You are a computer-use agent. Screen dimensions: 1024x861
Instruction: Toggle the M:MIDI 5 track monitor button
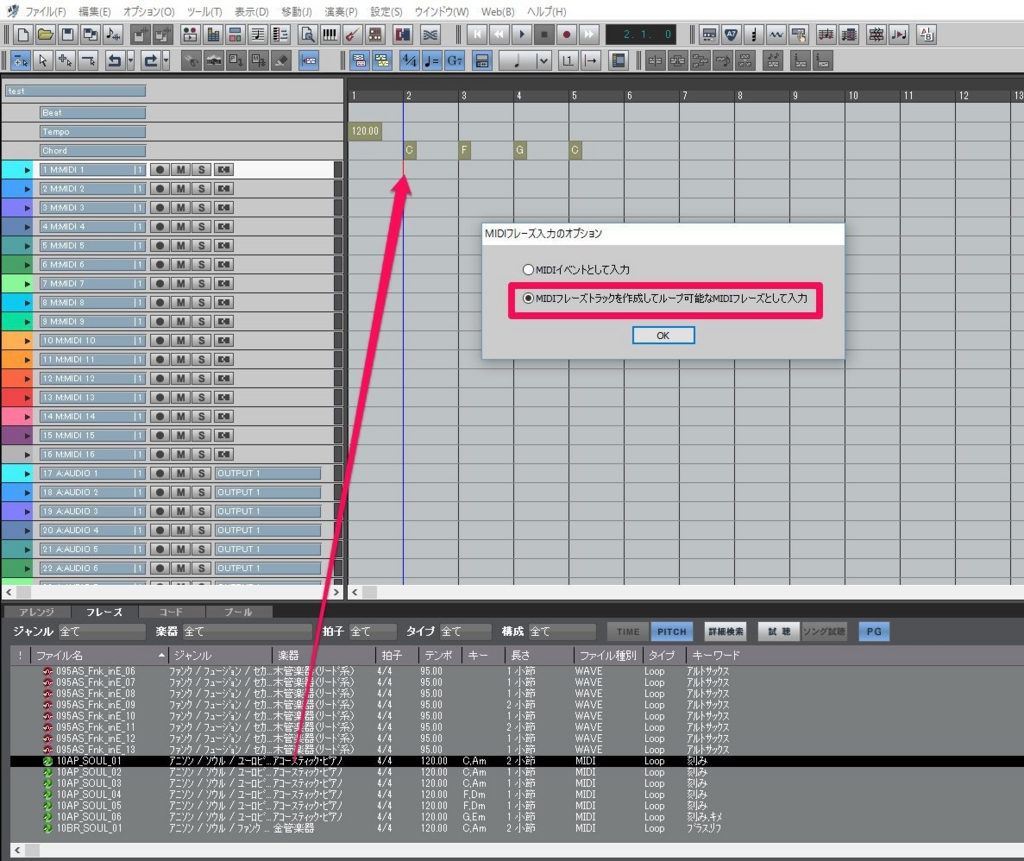coord(224,246)
